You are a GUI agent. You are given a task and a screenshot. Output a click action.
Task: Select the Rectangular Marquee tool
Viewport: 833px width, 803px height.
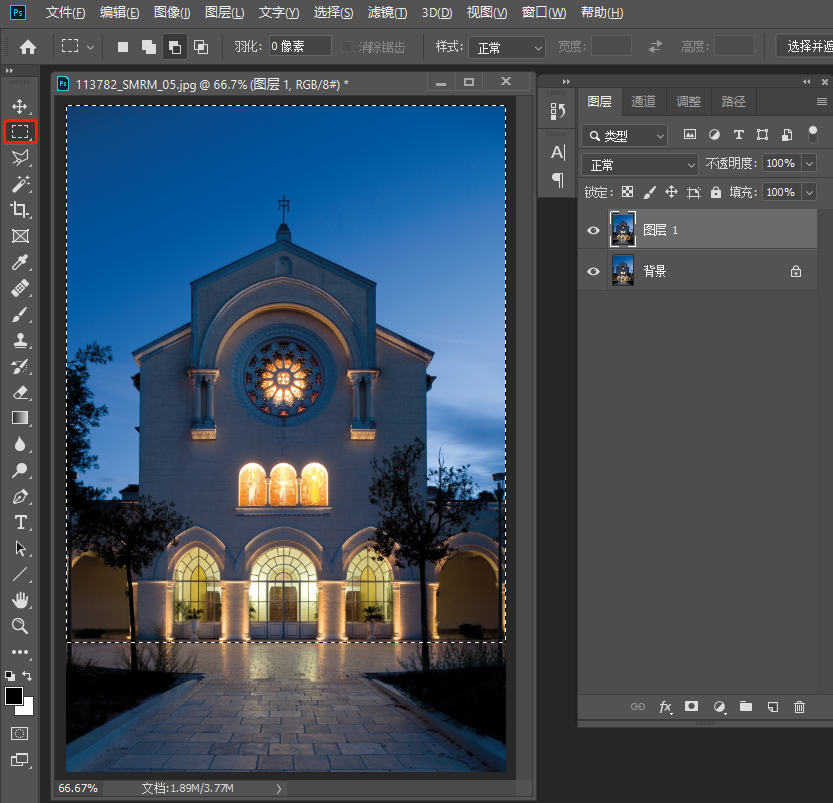pos(20,132)
